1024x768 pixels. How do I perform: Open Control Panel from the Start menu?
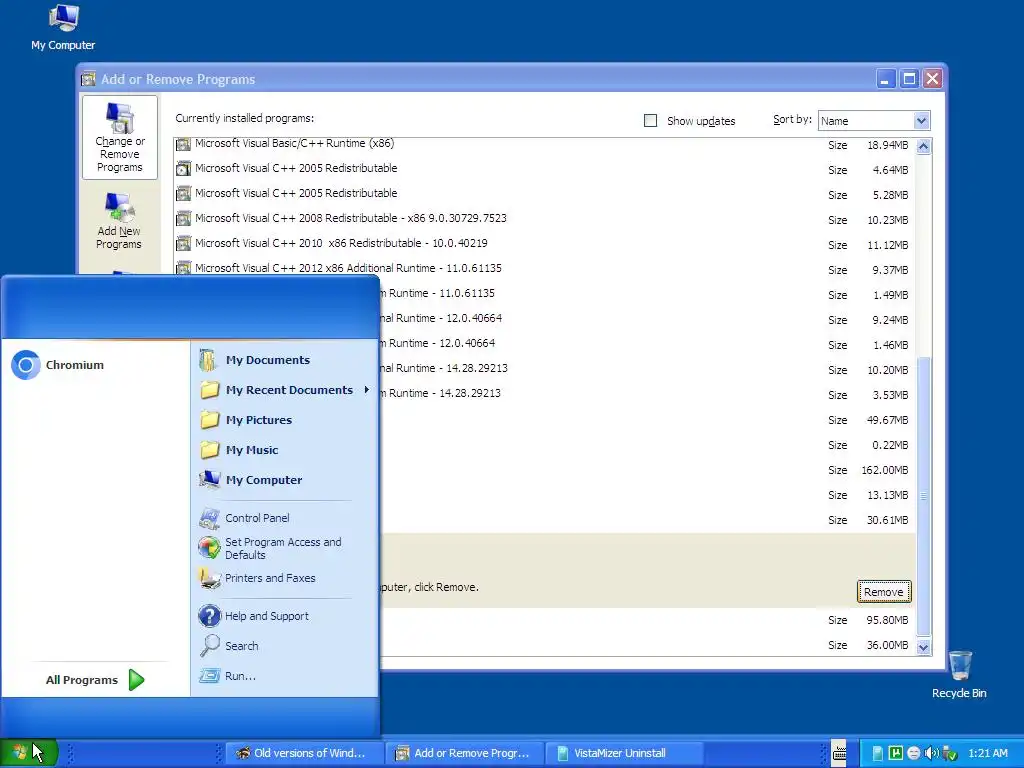[257, 518]
